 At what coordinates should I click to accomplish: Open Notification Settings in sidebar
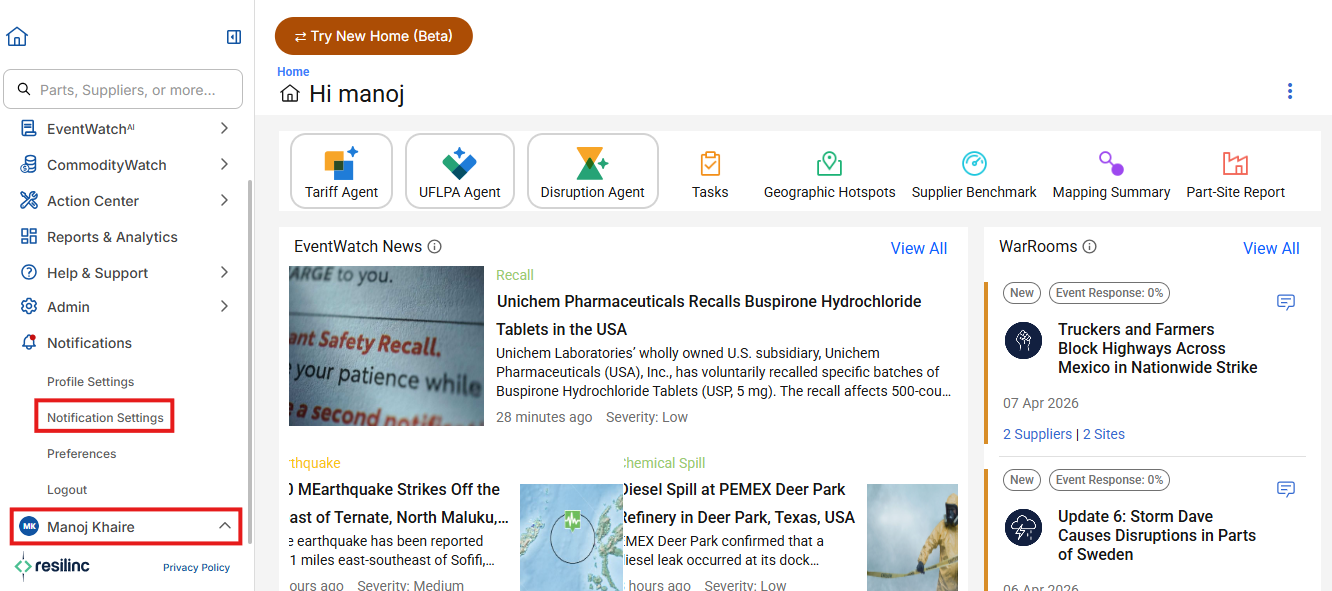pos(105,417)
